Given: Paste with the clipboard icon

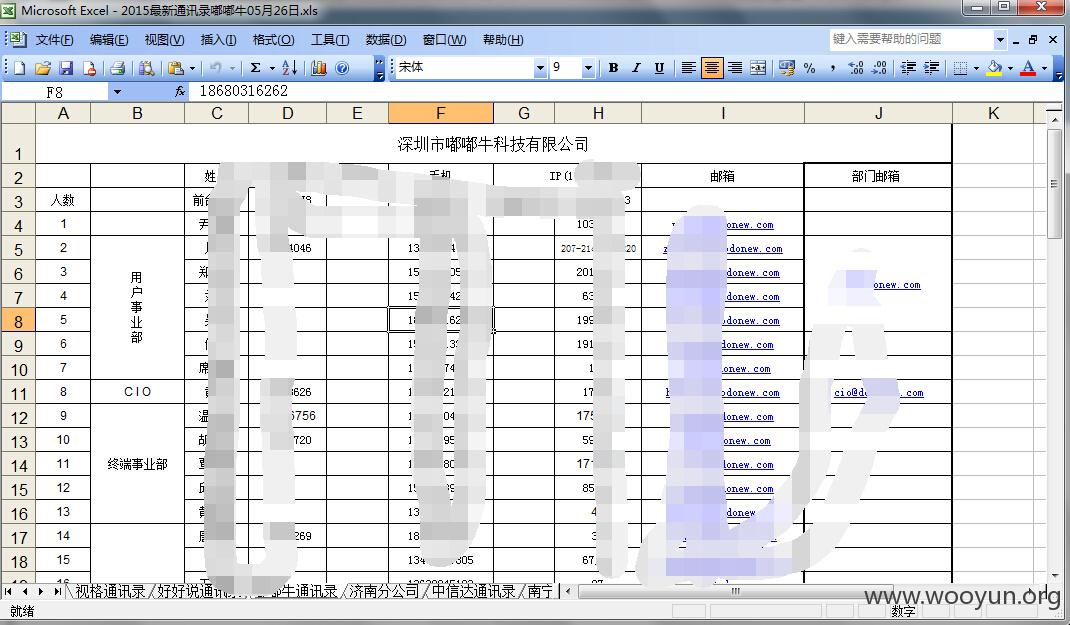Looking at the screenshot, I should pyautogui.click(x=175, y=68).
